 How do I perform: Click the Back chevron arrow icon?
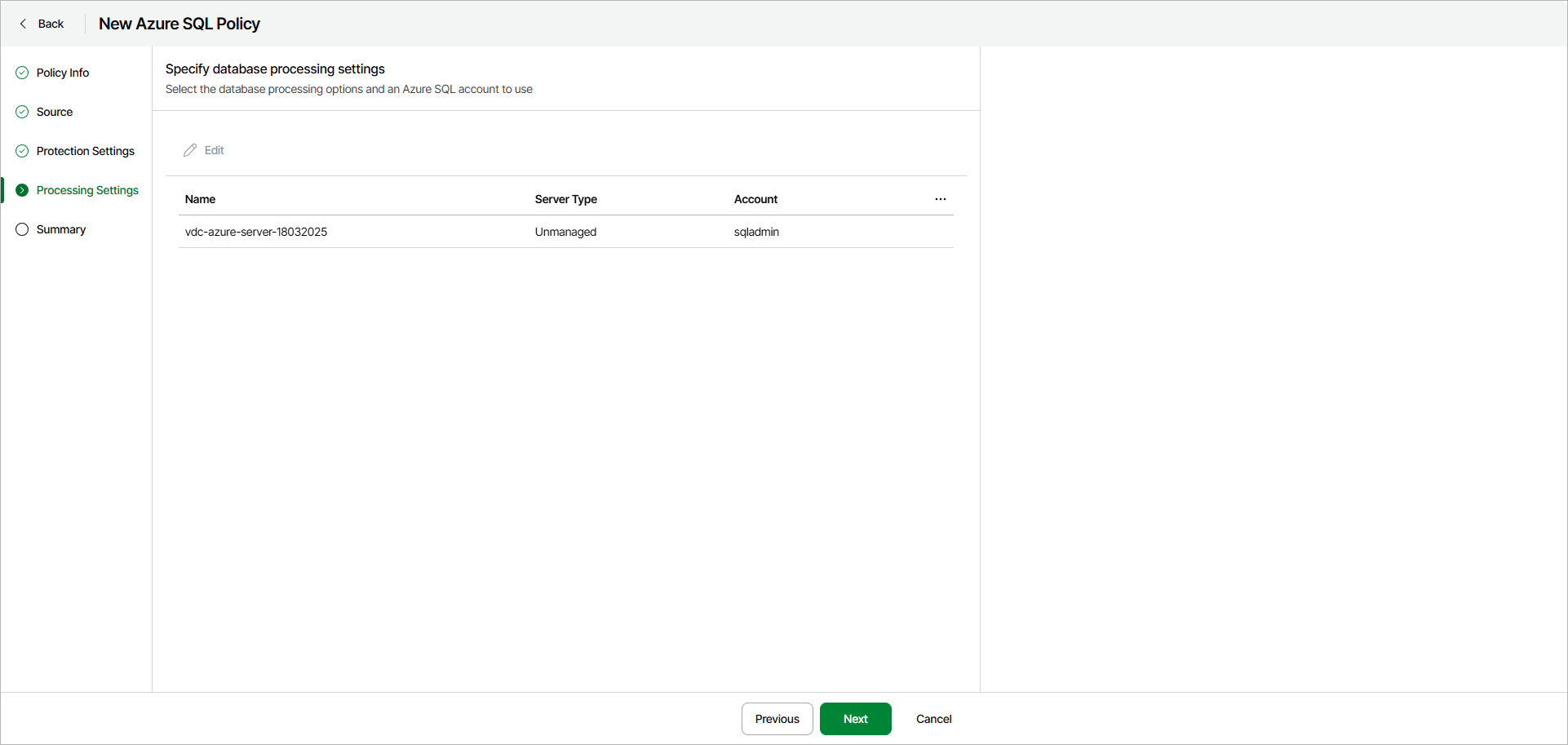(23, 24)
